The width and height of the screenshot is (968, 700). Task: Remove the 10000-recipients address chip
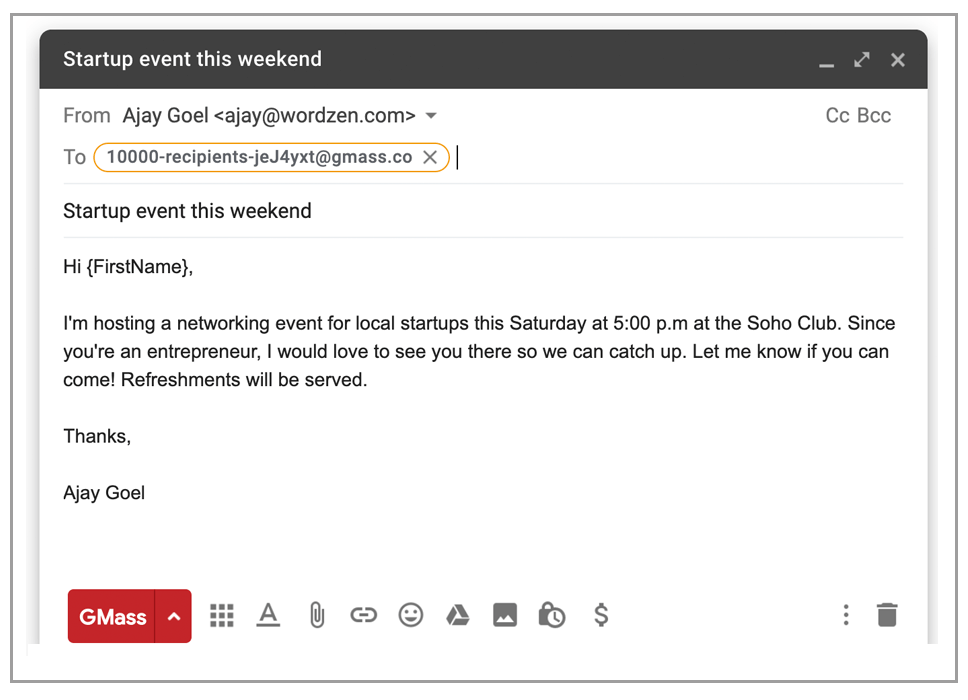(430, 157)
